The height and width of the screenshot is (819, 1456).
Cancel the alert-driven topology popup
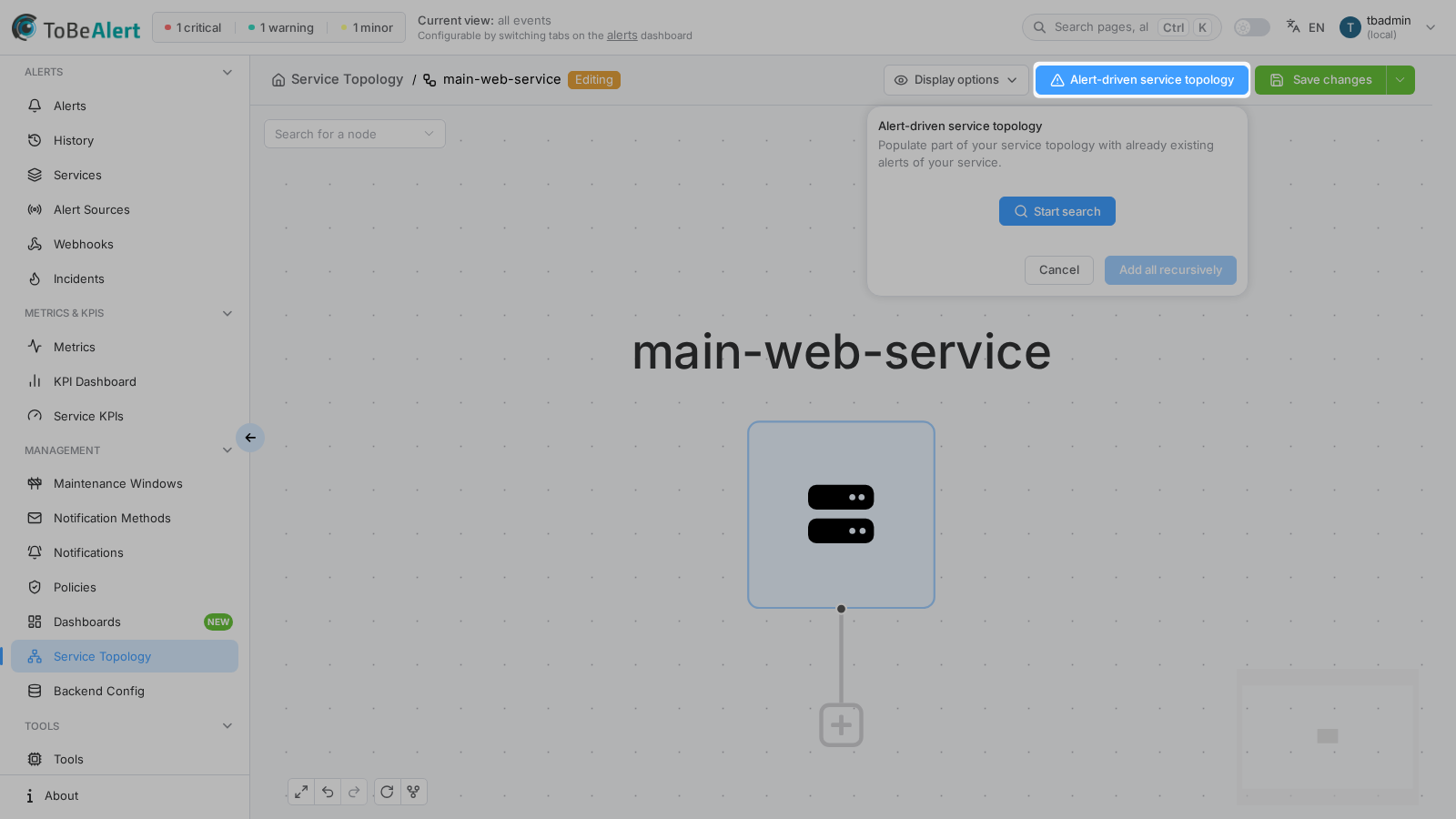(x=1059, y=270)
